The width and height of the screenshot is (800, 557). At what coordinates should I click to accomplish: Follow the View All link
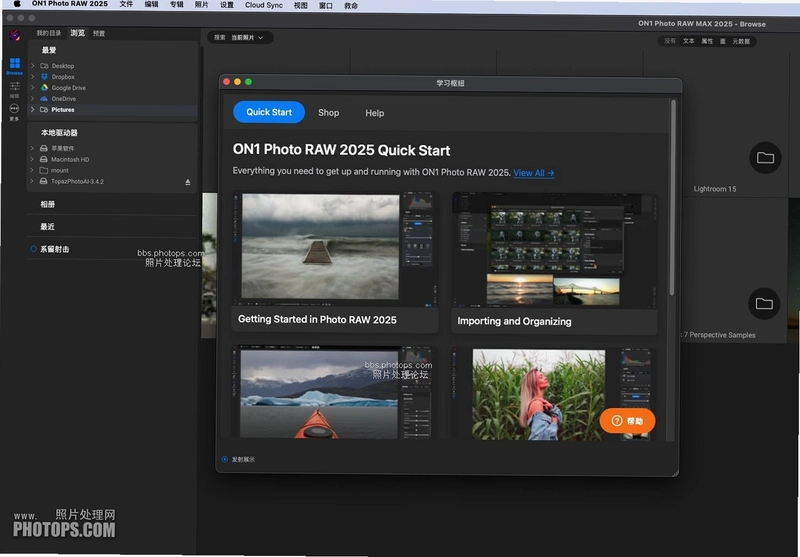[x=534, y=173]
